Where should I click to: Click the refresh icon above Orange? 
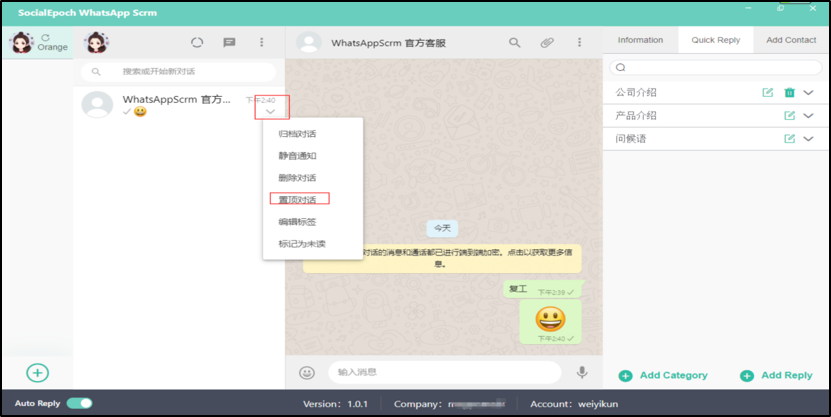point(46,38)
